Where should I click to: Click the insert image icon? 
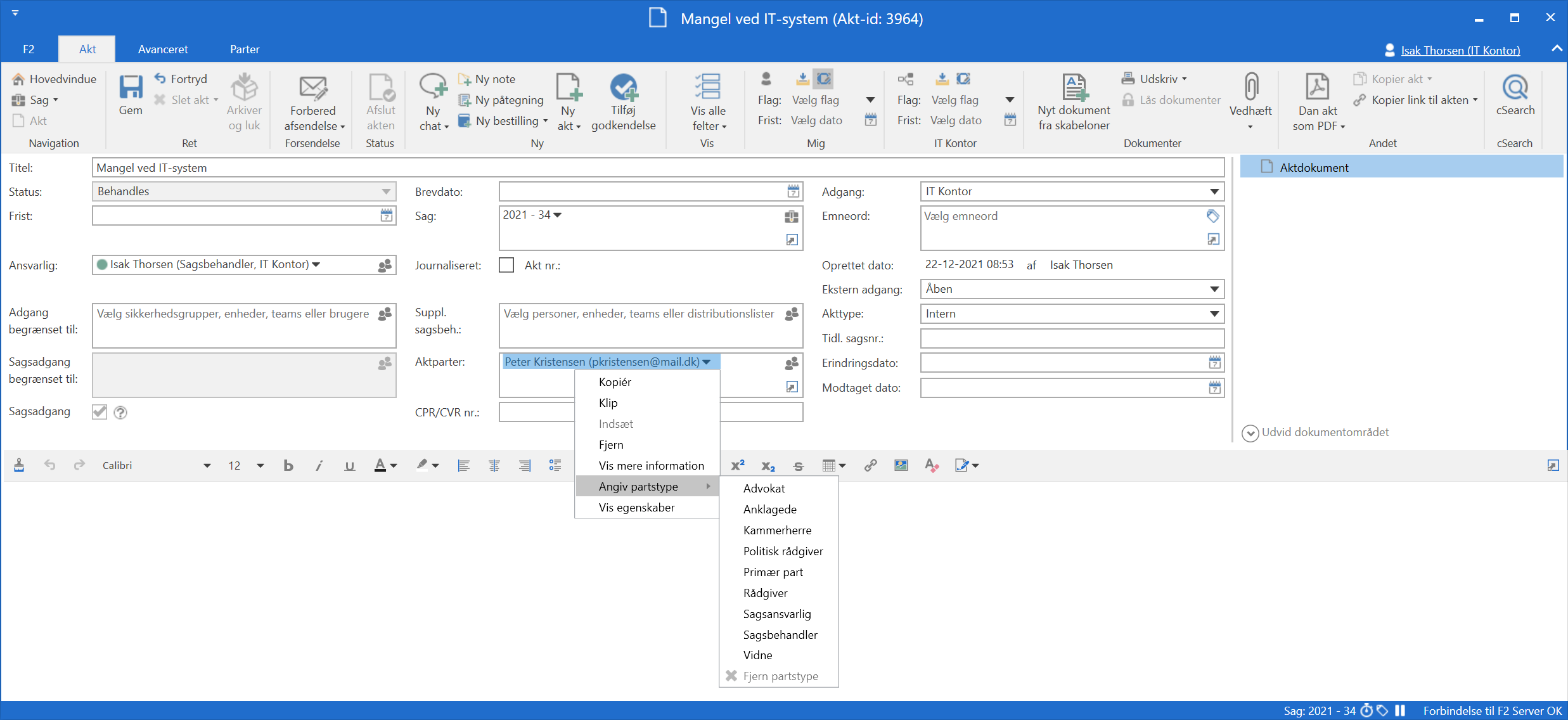click(901, 465)
